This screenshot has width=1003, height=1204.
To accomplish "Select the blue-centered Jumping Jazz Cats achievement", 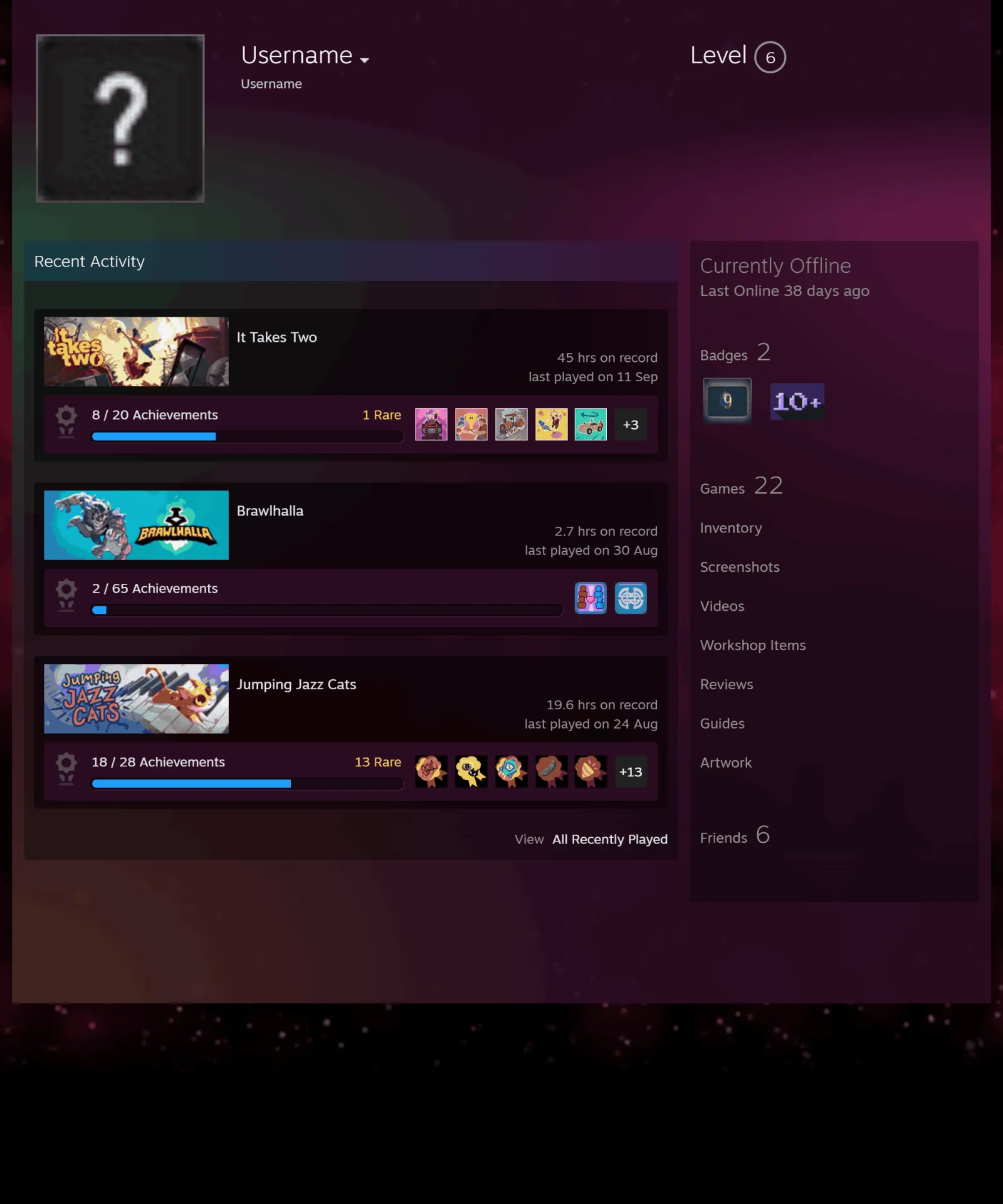I will pyautogui.click(x=511, y=772).
